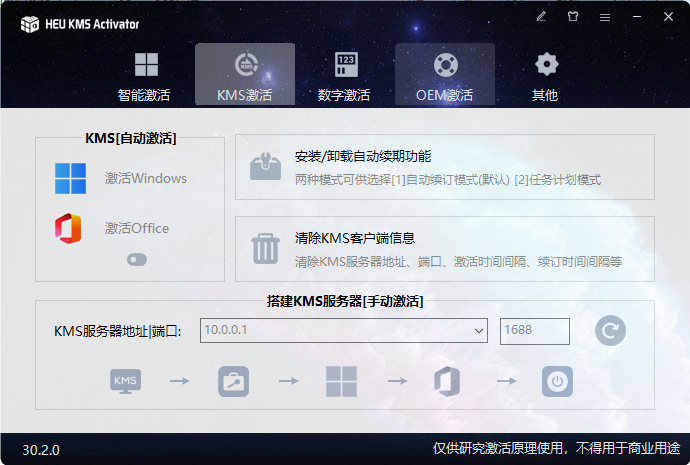Open the hamburger menu icon
This screenshot has width=690, height=465.
coord(605,17)
